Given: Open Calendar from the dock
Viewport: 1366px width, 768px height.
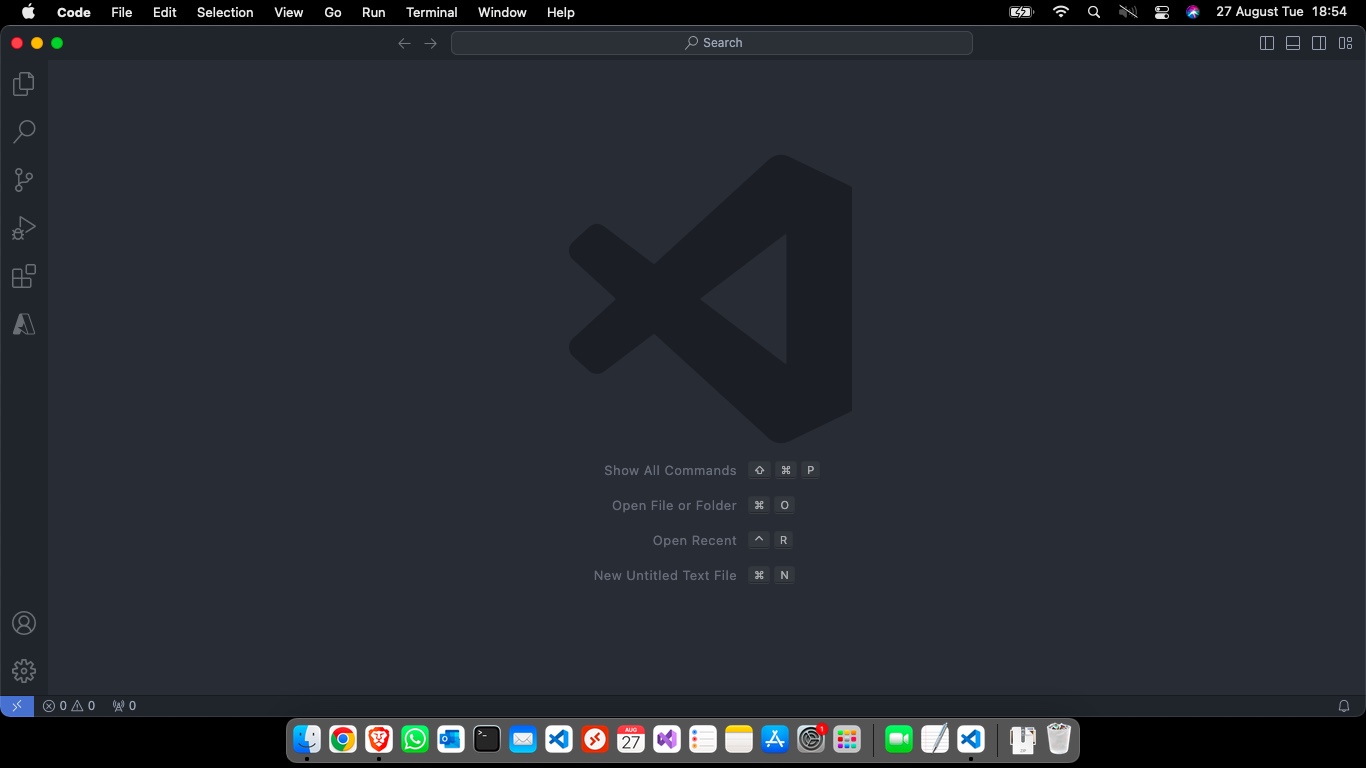Looking at the screenshot, I should (x=631, y=739).
